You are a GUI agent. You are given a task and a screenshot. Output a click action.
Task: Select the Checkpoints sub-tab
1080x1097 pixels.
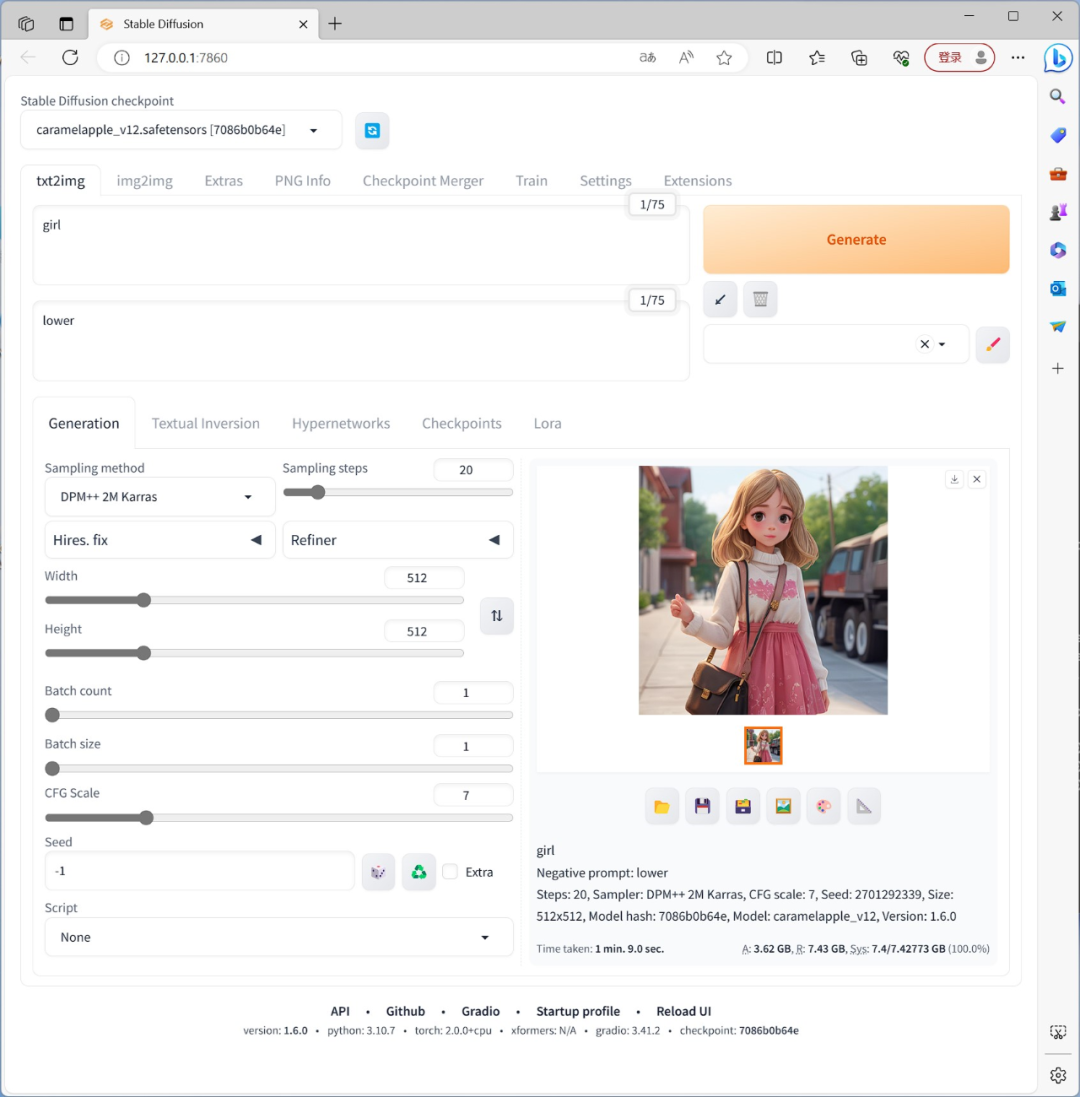462,423
